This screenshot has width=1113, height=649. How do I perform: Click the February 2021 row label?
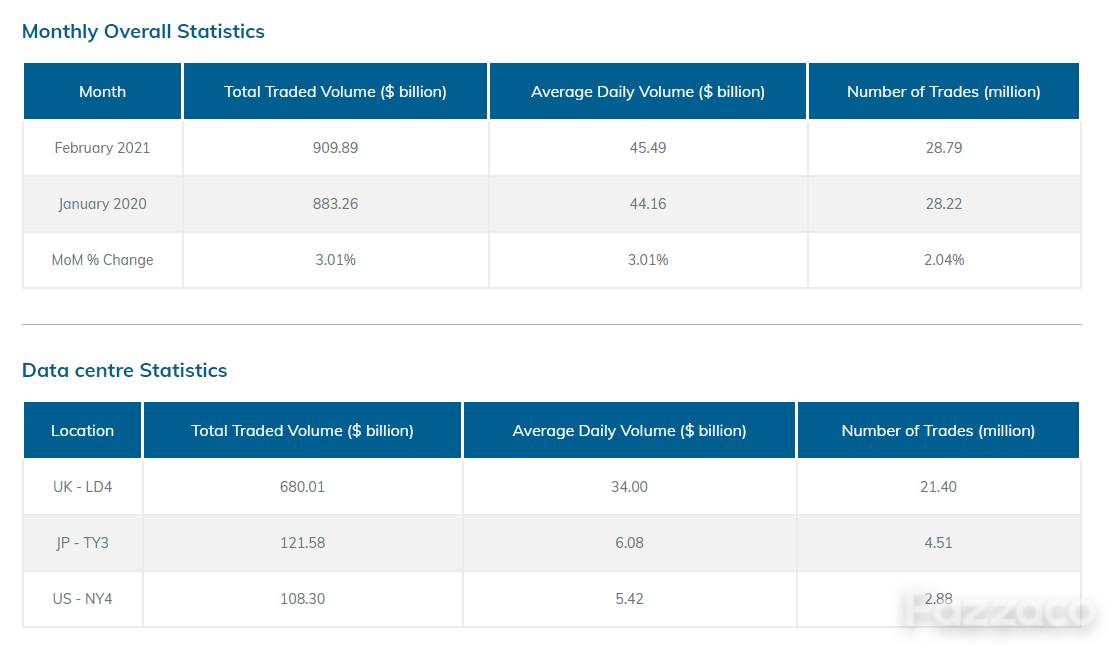102,148
